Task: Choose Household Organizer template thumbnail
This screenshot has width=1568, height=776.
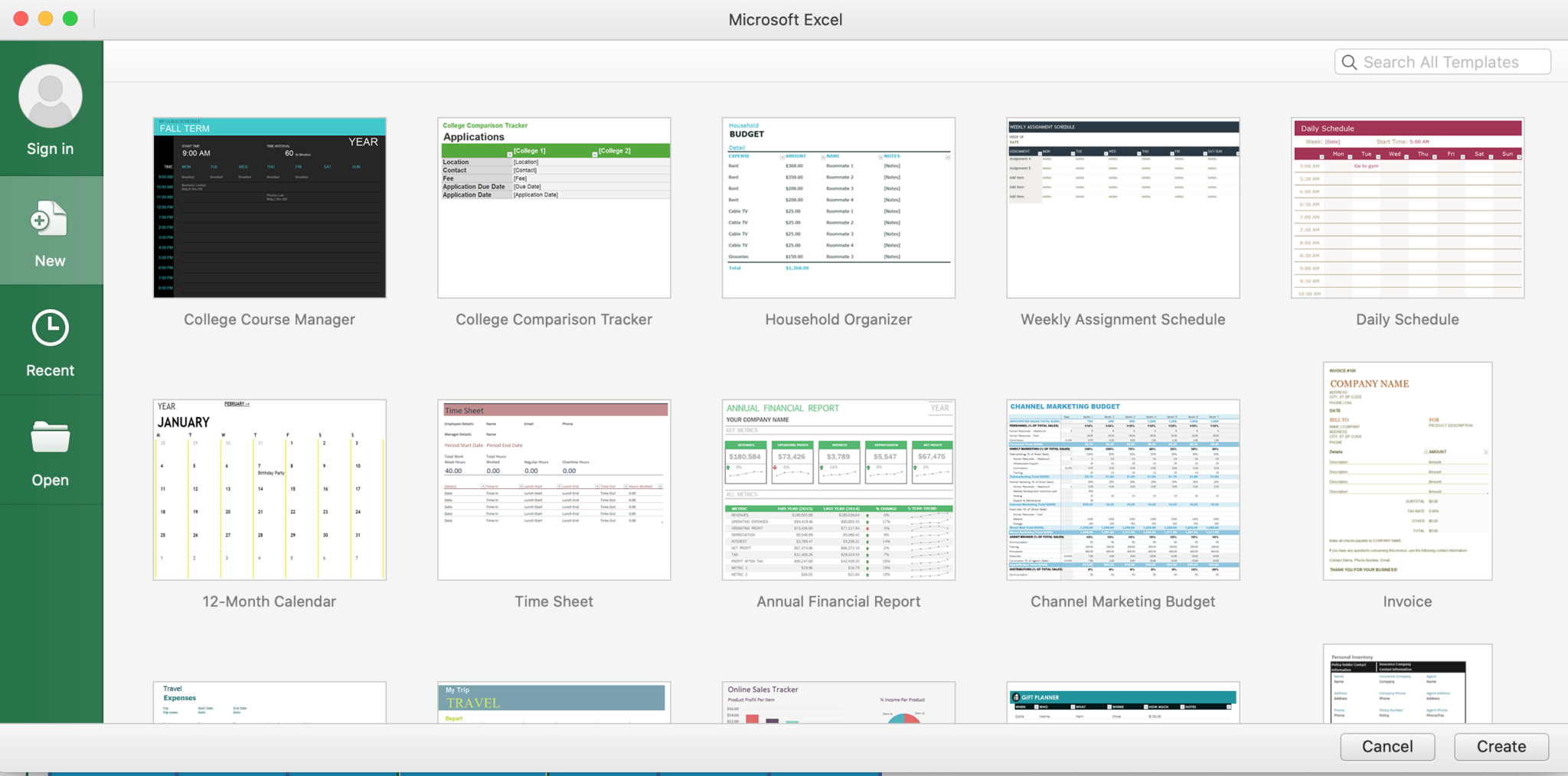Action: (838, 207)
